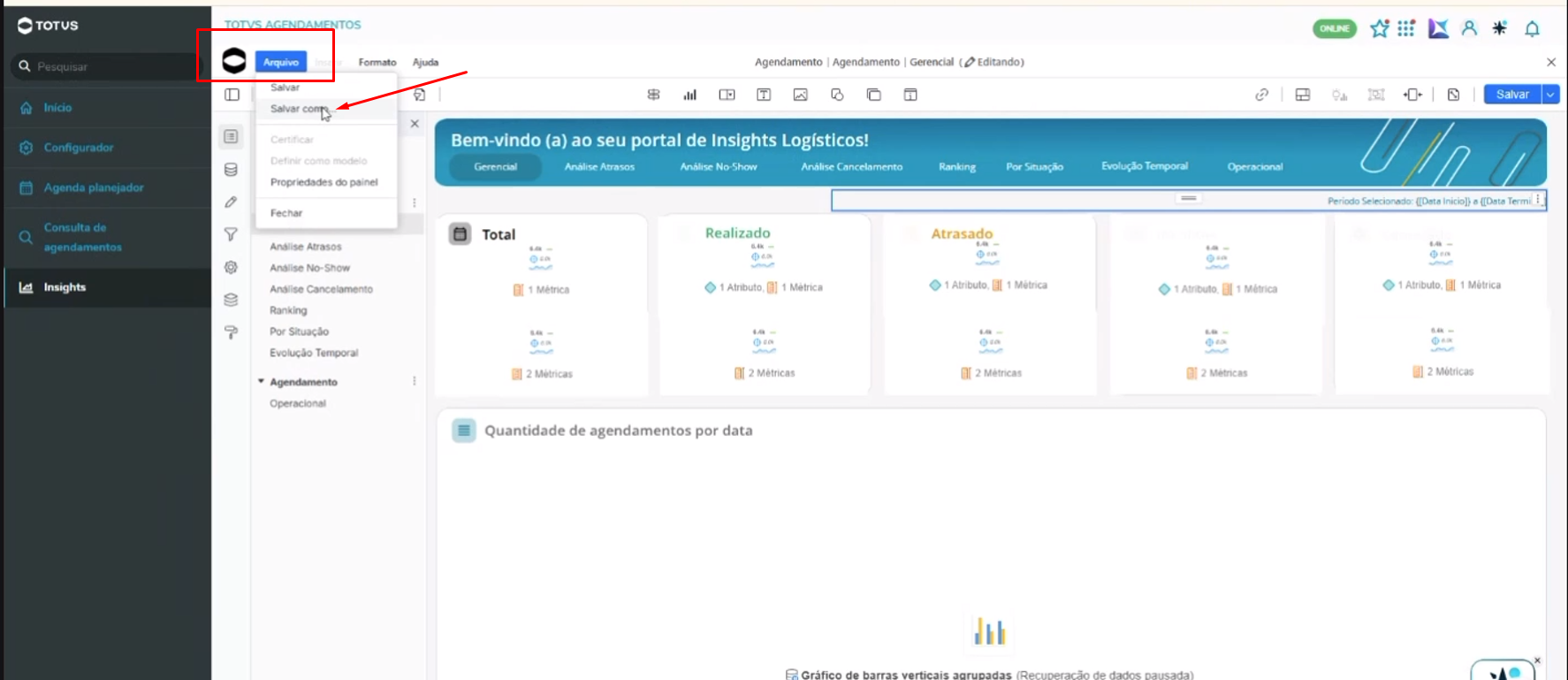This screenshot has width=1568, height=680.
Task: Open the Ajuda menu
Action: [425, 62]
